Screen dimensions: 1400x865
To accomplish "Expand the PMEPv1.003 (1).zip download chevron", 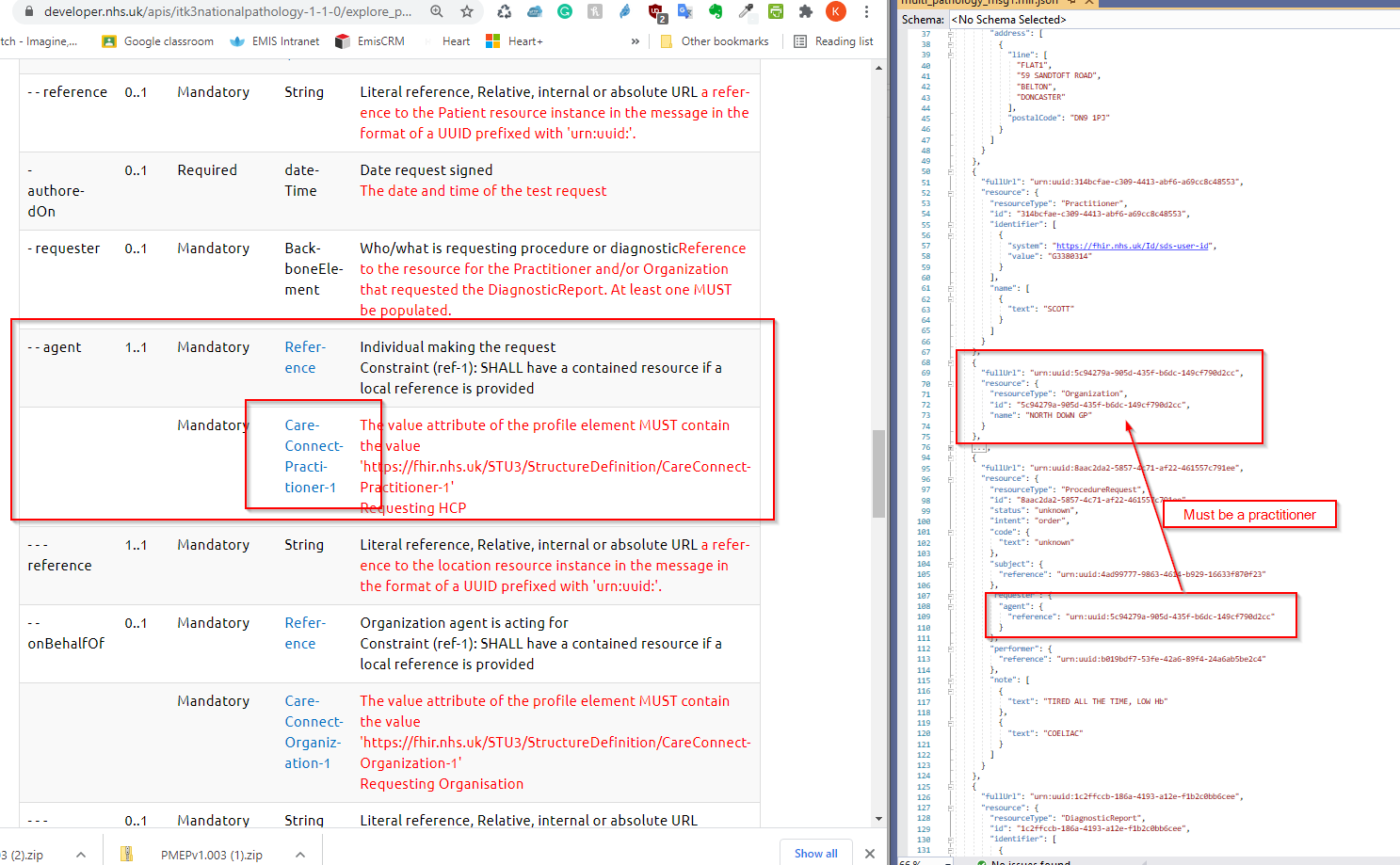I will coord(299,853).
